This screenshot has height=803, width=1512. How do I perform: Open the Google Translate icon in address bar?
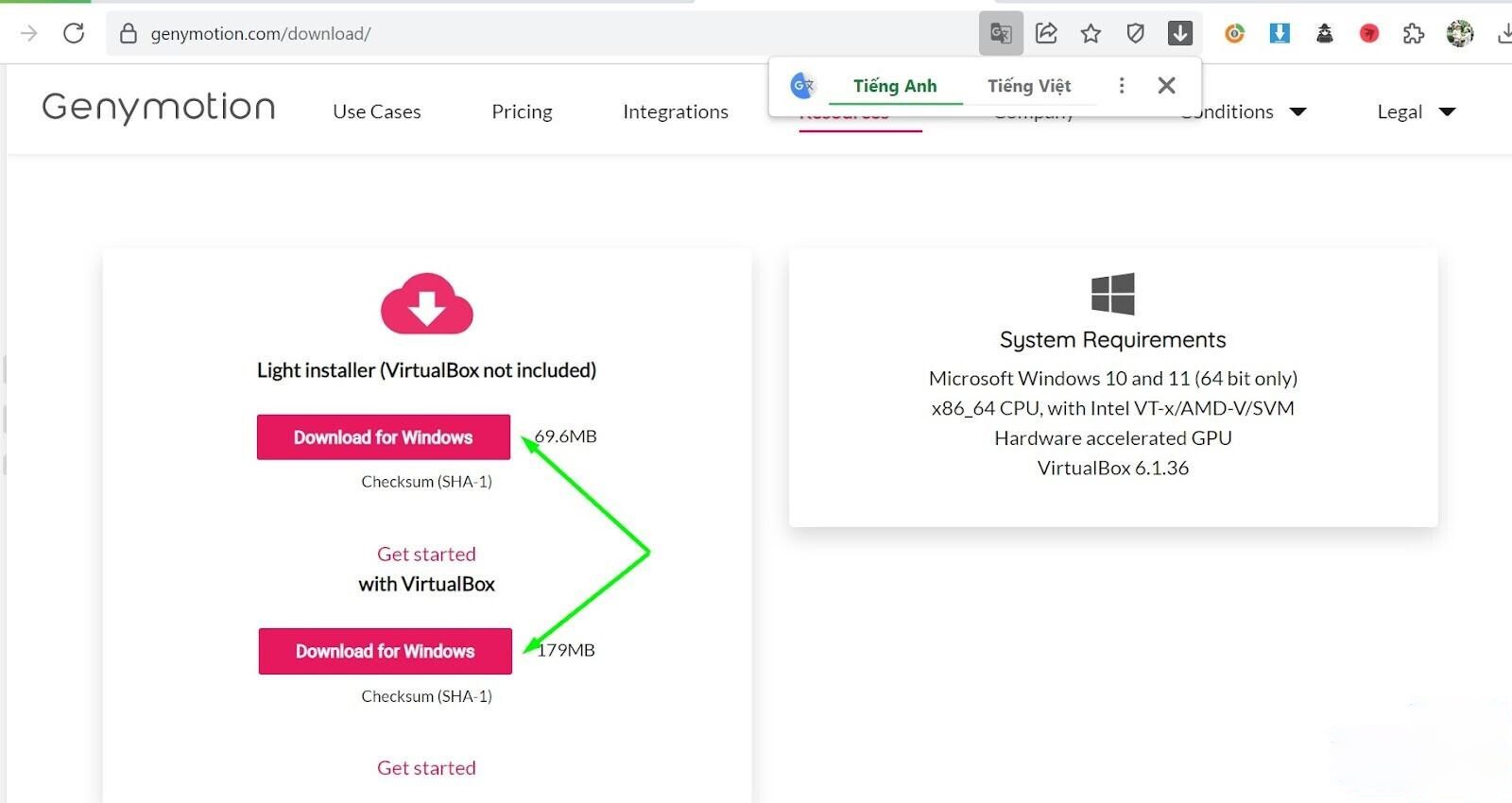click(1001, 34)
